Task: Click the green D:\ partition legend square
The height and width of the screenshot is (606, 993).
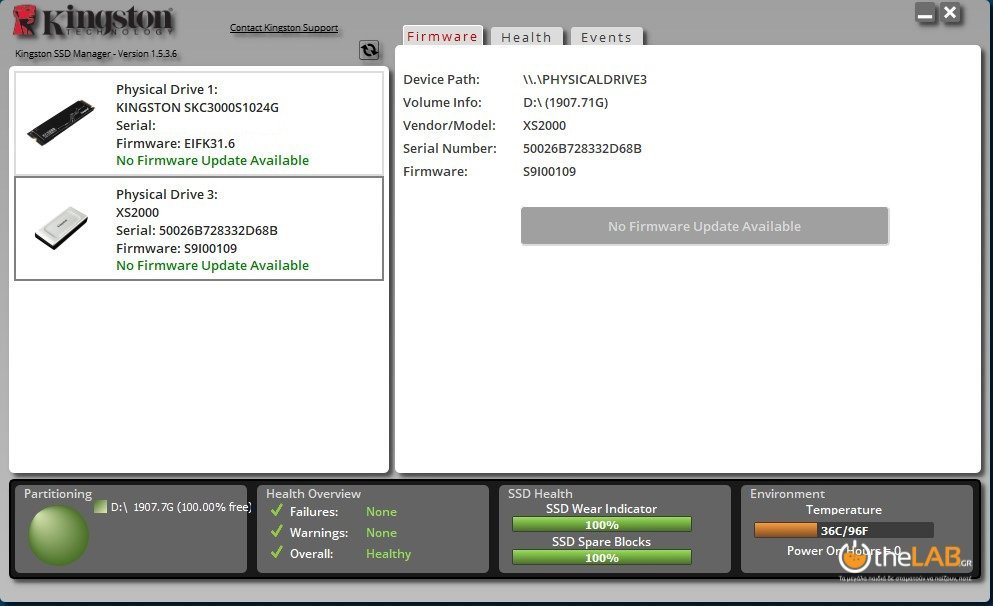Action: coord(100,507)
